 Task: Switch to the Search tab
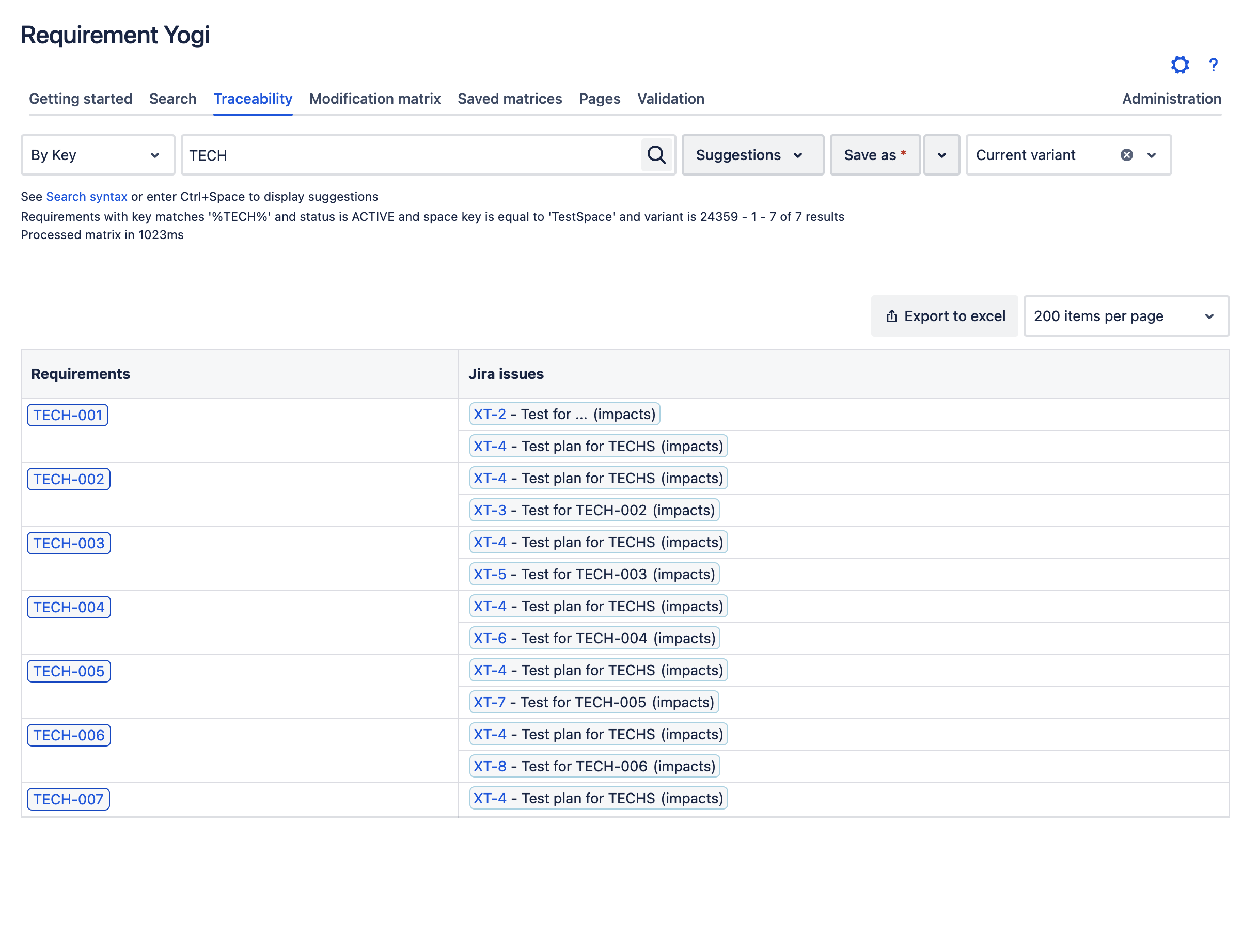tap(173, 99)
